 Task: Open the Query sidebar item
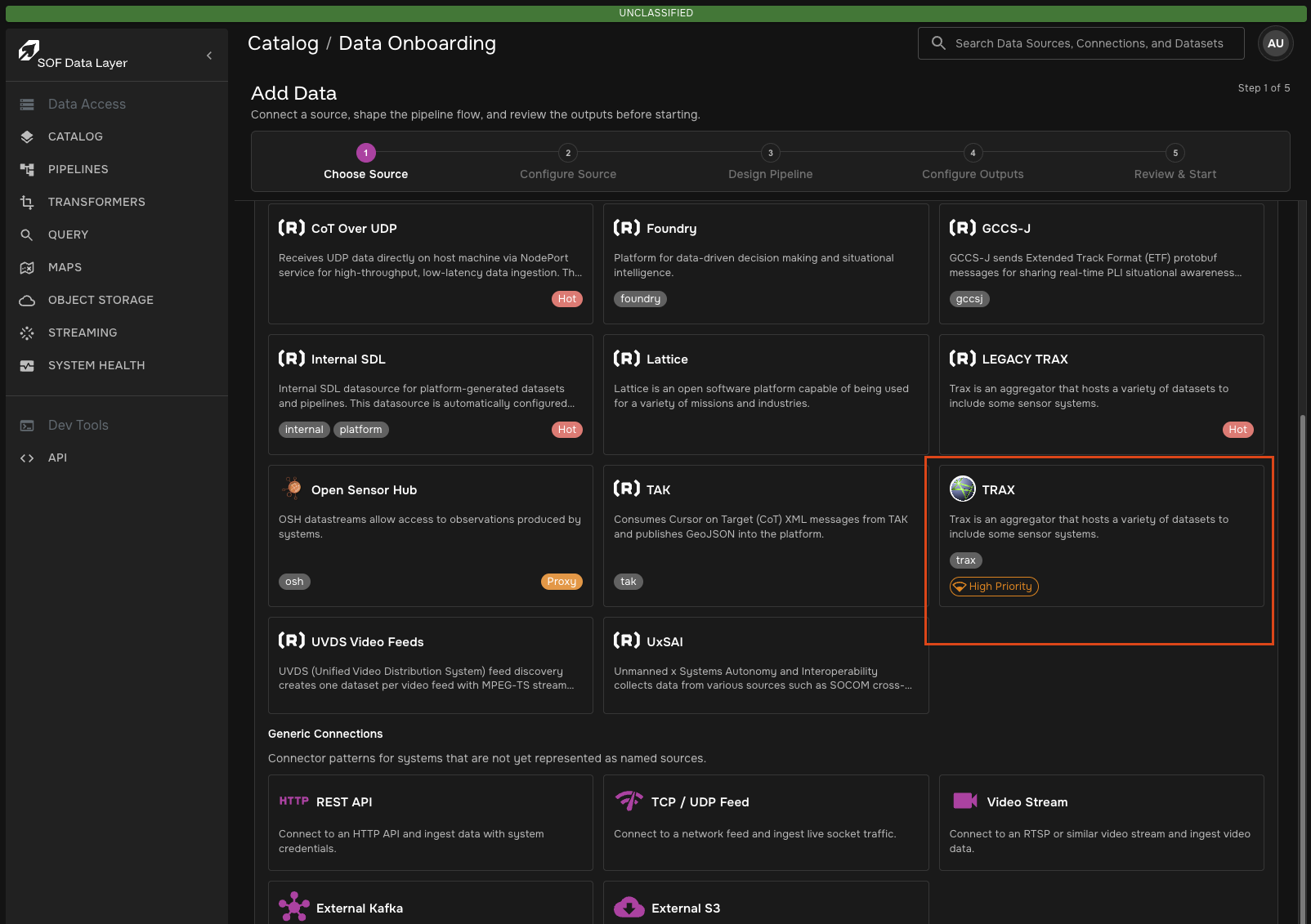click(x=68, y=234)
